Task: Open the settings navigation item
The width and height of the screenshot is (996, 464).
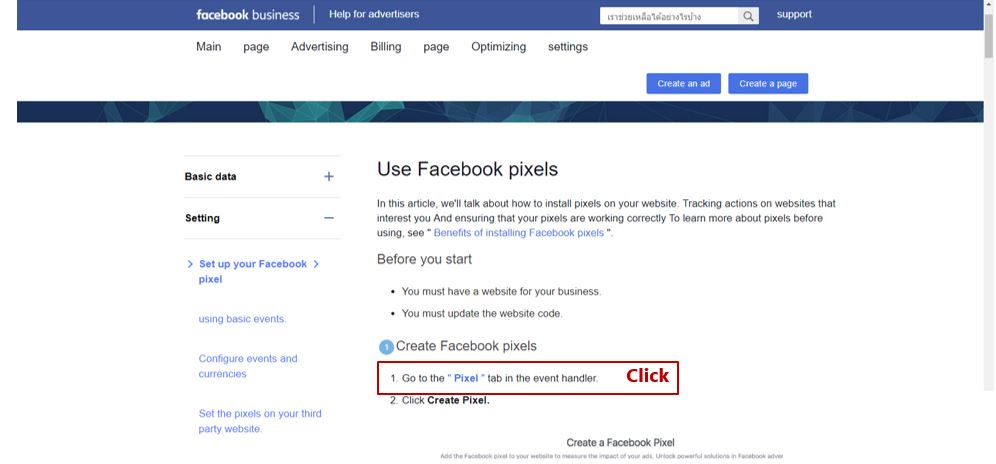Action: click(x=568, y=46)
